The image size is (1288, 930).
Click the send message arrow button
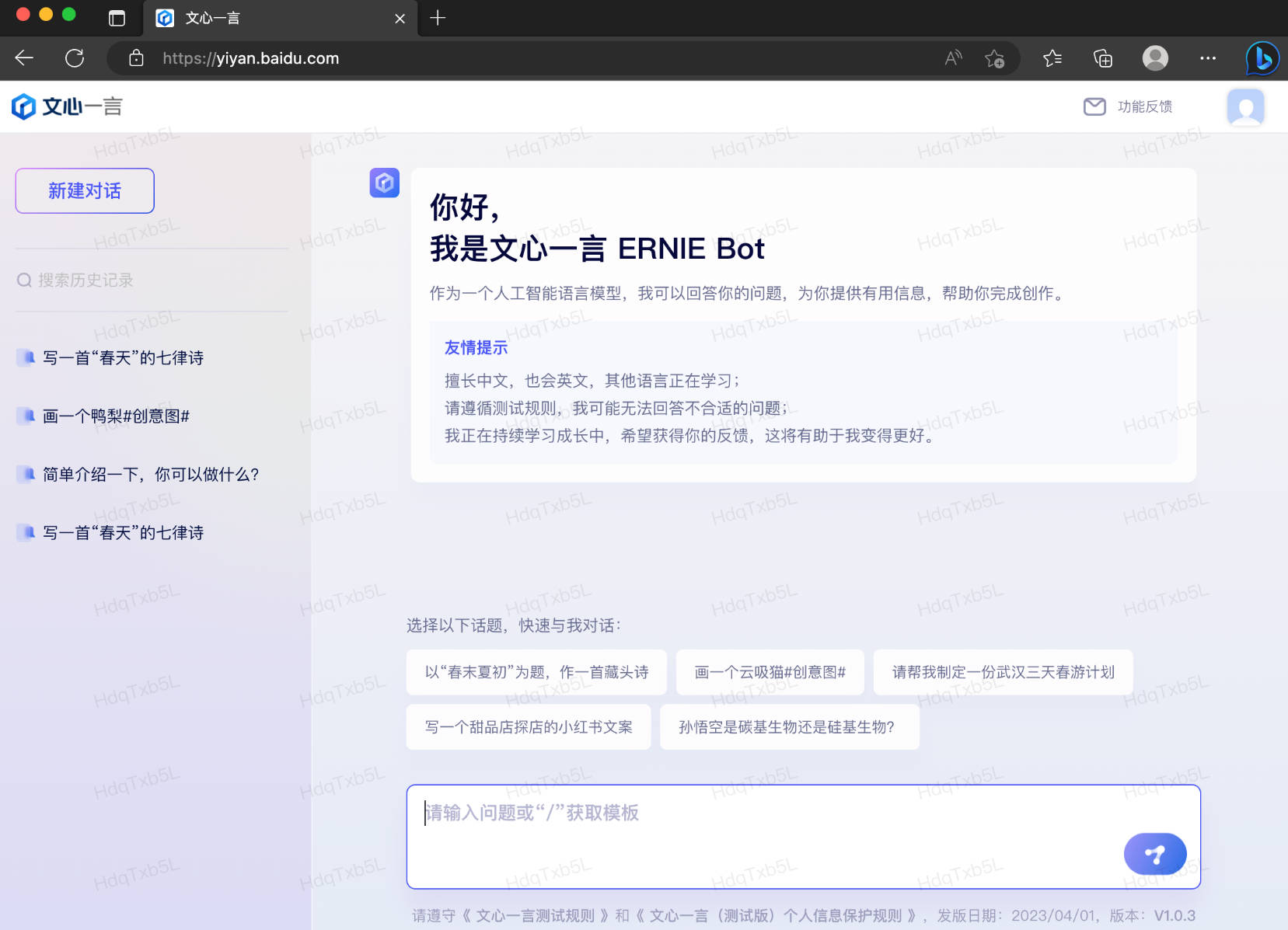pos(1154,854)
